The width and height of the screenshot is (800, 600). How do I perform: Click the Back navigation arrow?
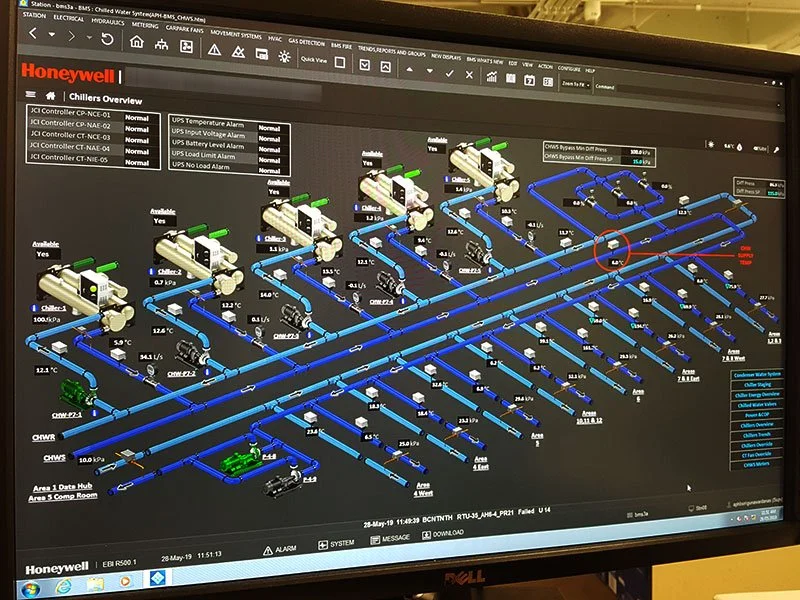coord(33,34)
